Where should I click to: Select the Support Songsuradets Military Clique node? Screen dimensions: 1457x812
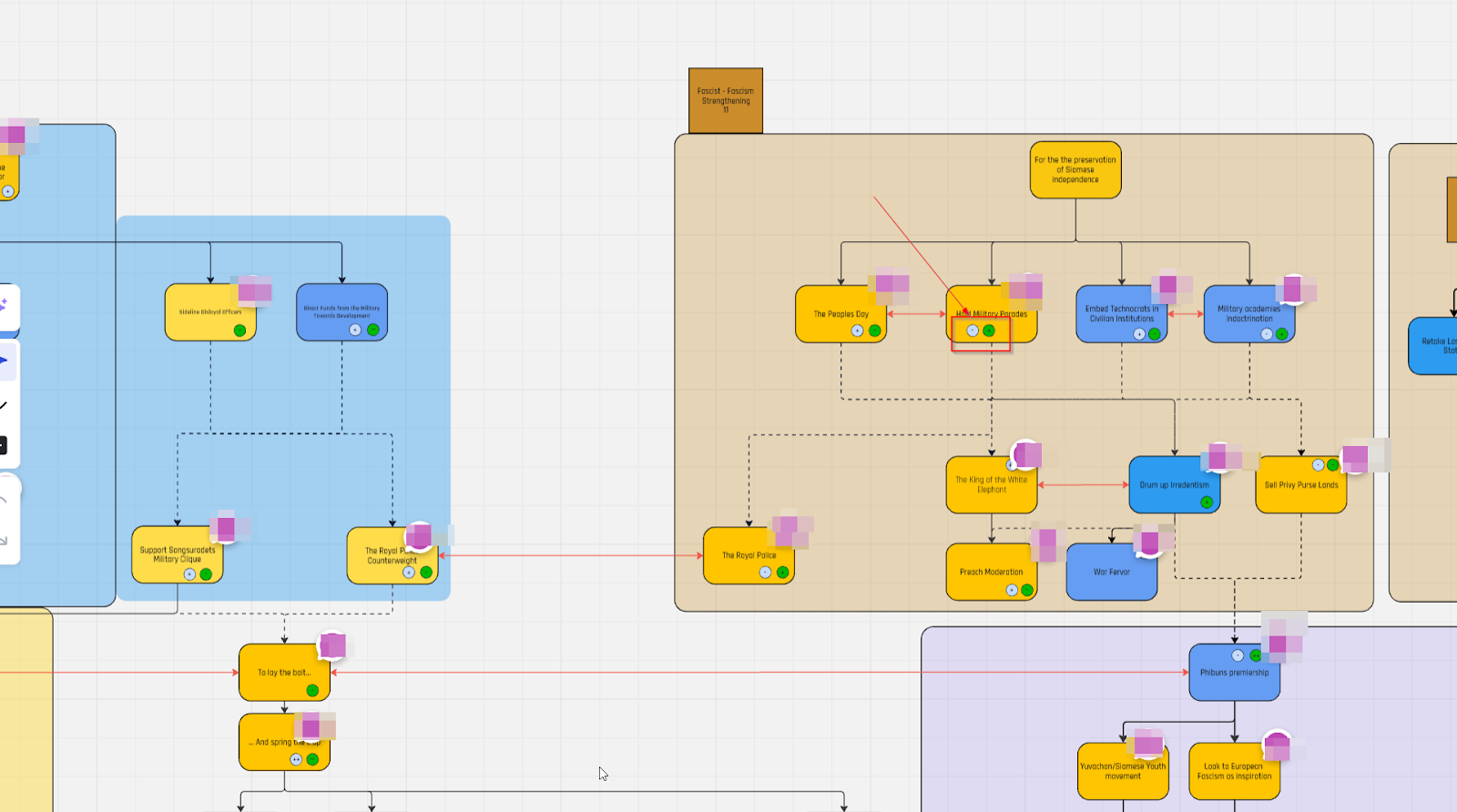point(177,553)
